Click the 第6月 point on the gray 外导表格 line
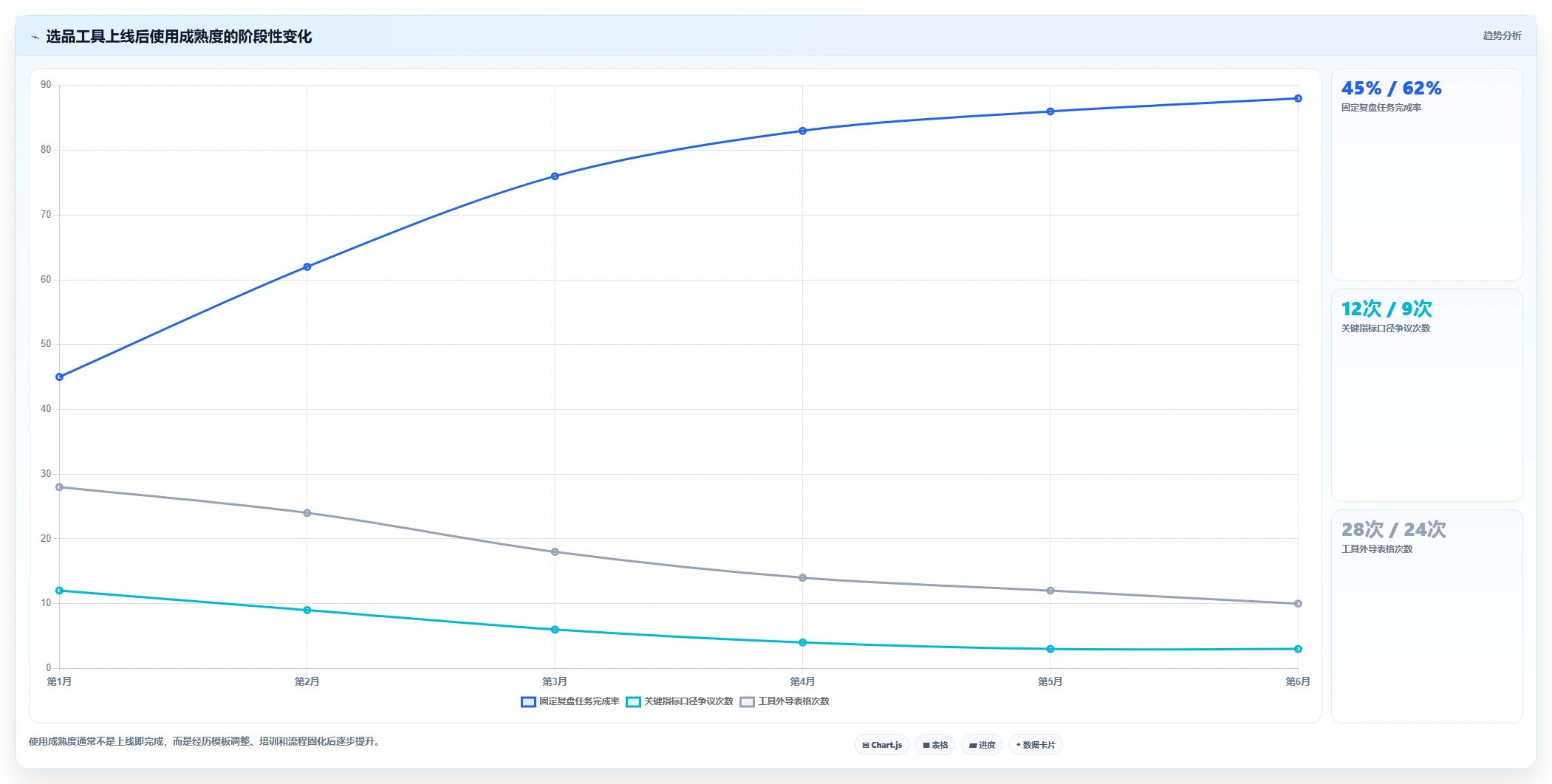Viewport: 1552px width, 784px height. pos(1298,604)
